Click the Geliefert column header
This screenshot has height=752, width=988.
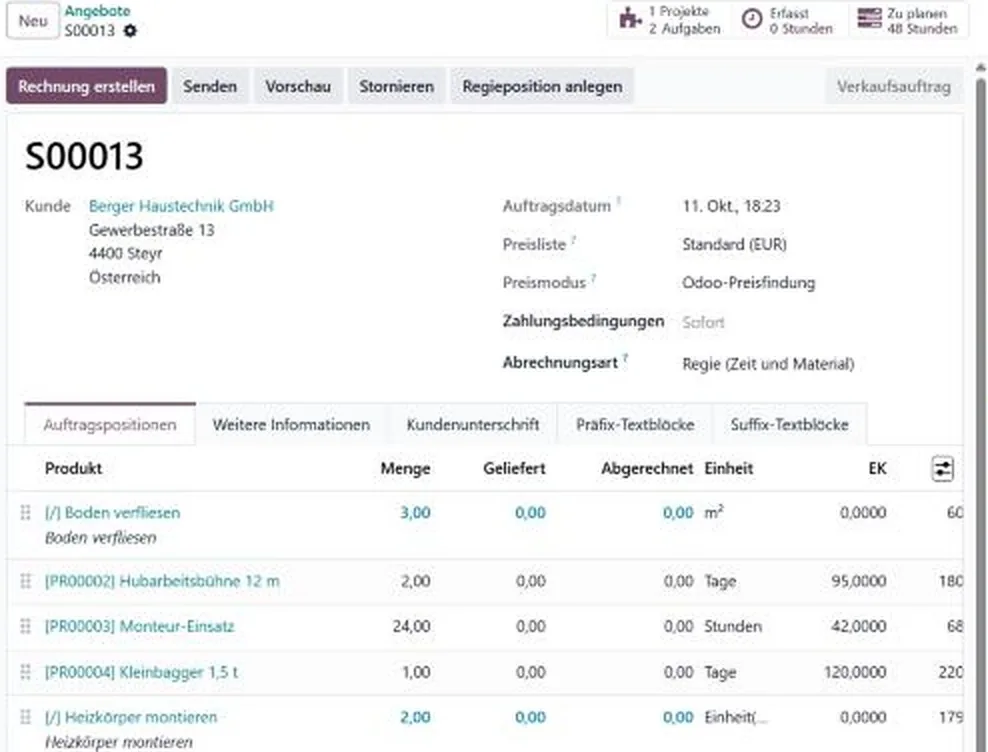pos(514,468)
